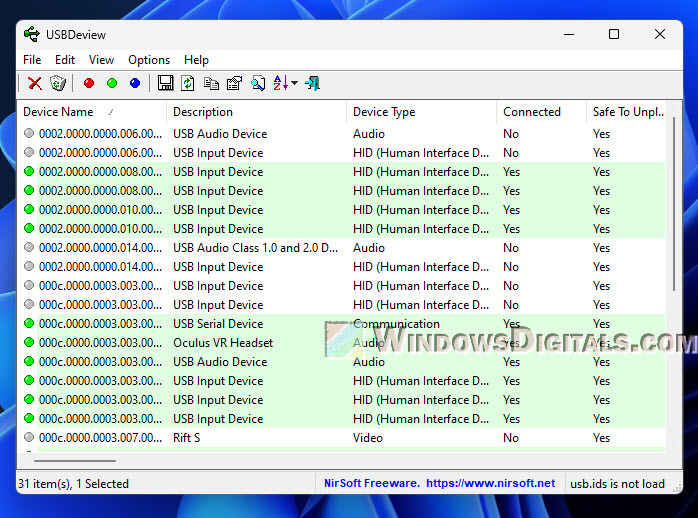This screenshot has width=698, height=518.
Task: Select the Rift S description cell
Action: click(x=187, y=438)
